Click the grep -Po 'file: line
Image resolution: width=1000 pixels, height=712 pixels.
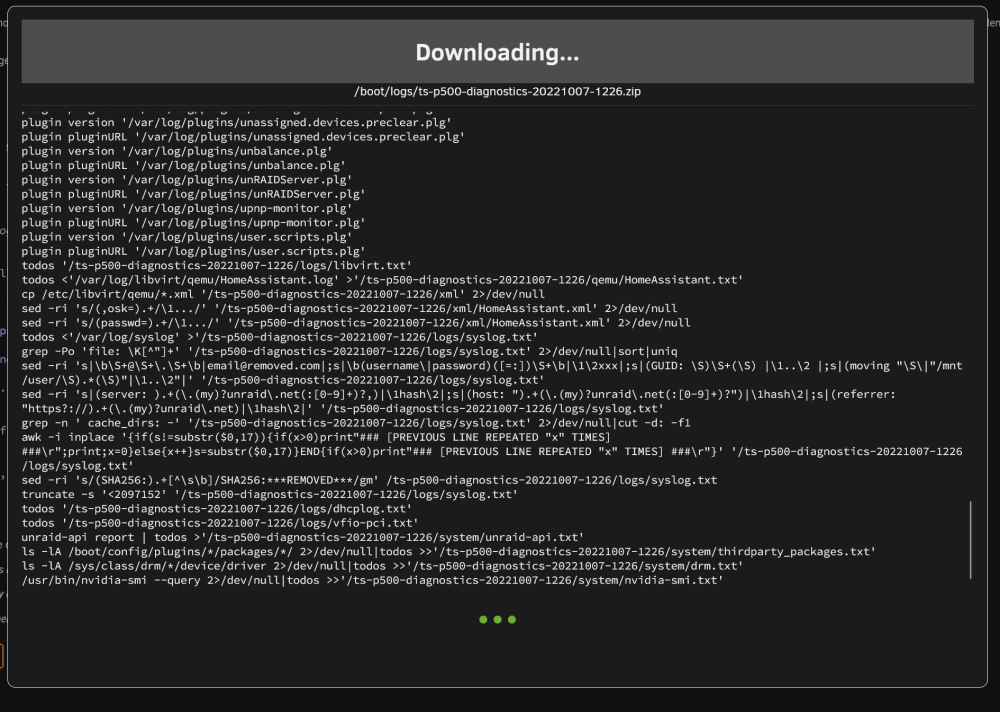[349, 351]
